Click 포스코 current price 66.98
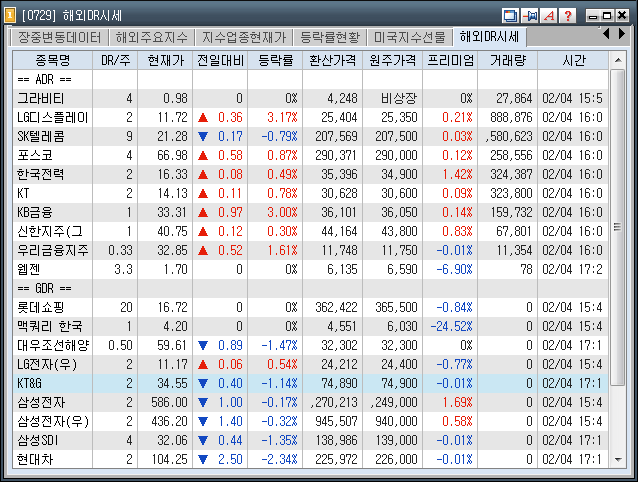The width and height of the screenshot is (638, 482). click(173, 155)
